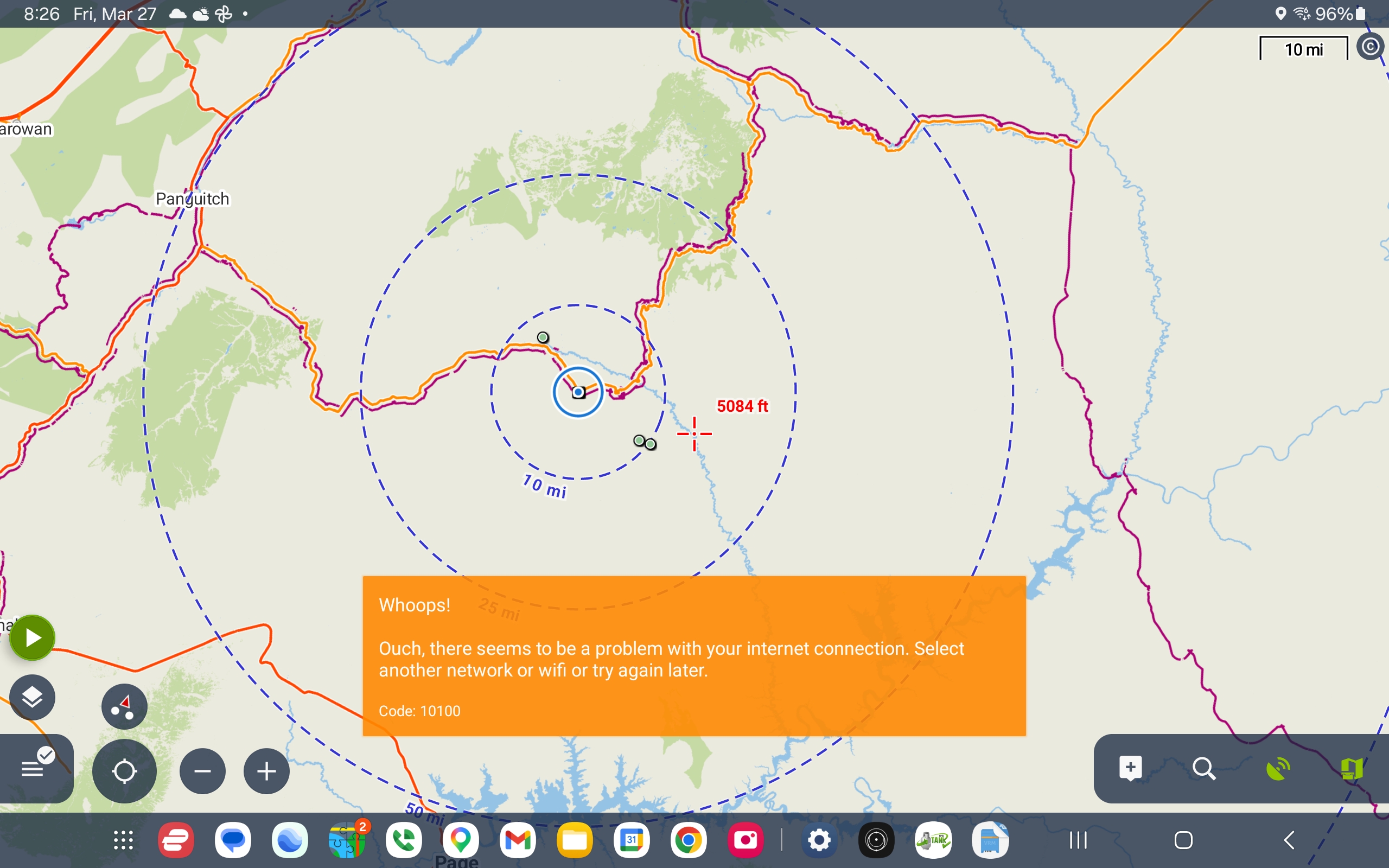Viewport: 1389px width, 868px height.
Task: Open the map layers button
Action: pyautogui.click(x=32, y=698)
